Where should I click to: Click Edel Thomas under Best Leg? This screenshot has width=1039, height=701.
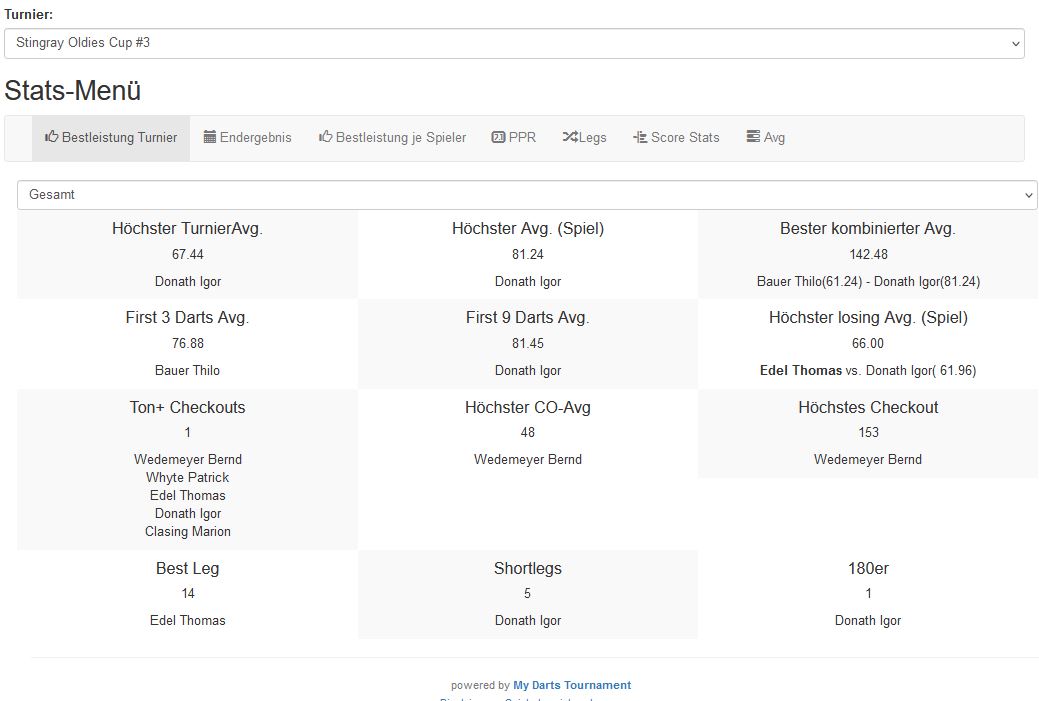[x=187, y=620]
